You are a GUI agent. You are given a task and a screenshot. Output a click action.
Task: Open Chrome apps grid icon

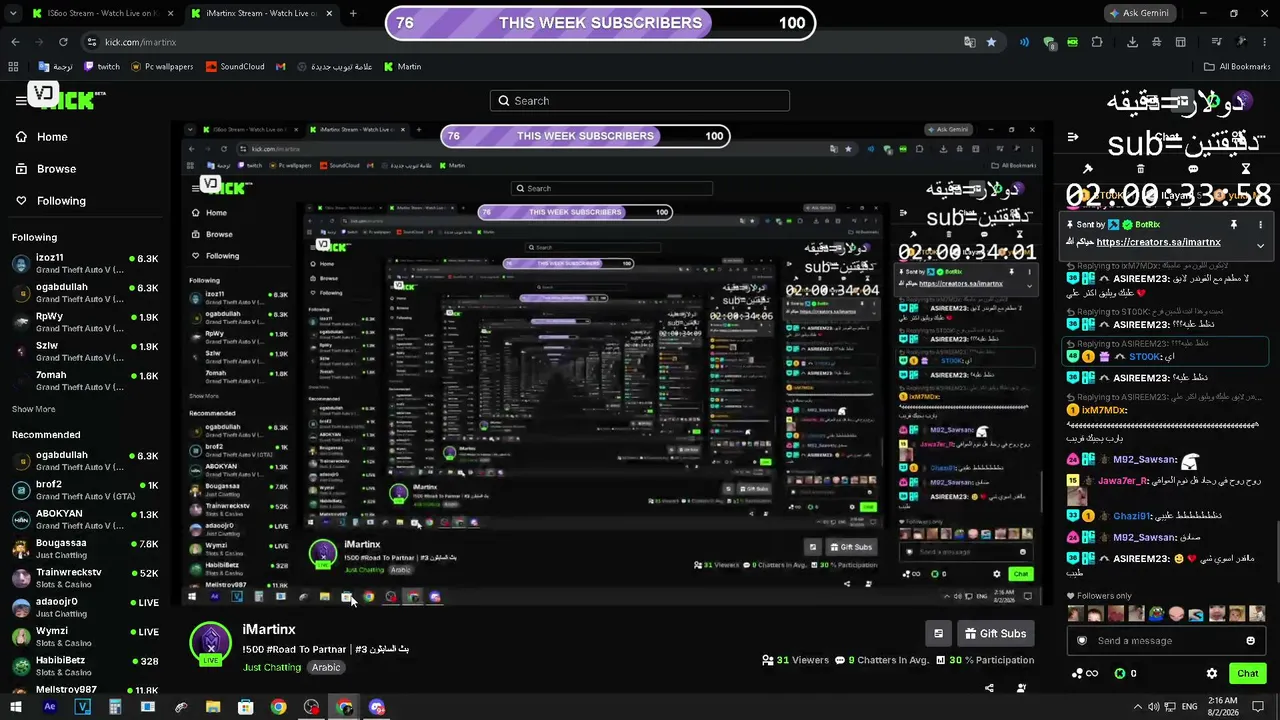13,67
